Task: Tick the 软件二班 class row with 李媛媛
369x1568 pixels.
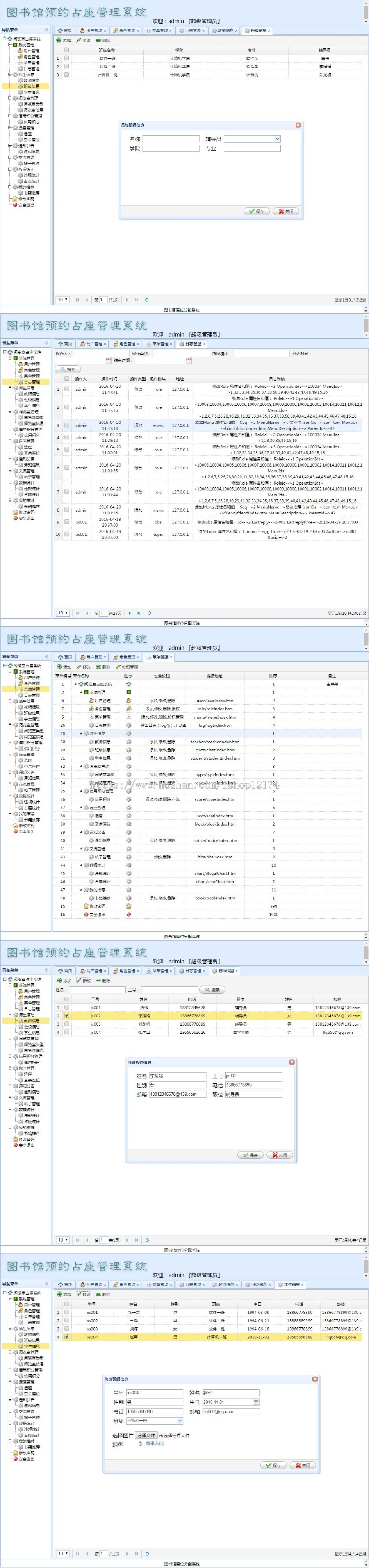Action: (x=66, y=66)
